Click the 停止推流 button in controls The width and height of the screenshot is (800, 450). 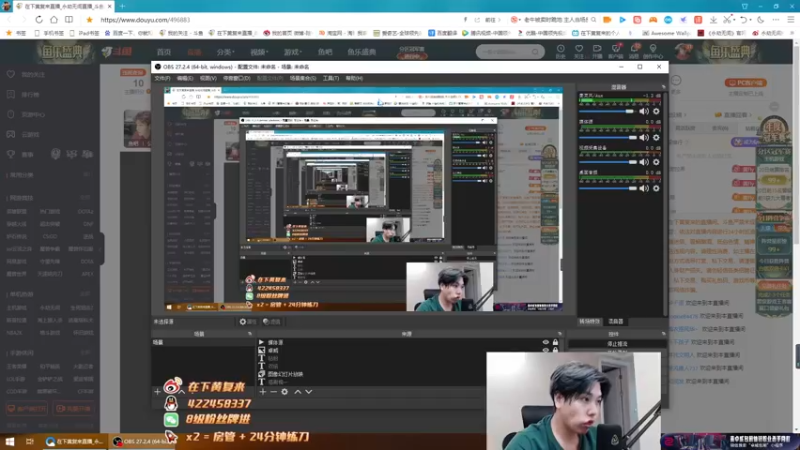(617, 344)
